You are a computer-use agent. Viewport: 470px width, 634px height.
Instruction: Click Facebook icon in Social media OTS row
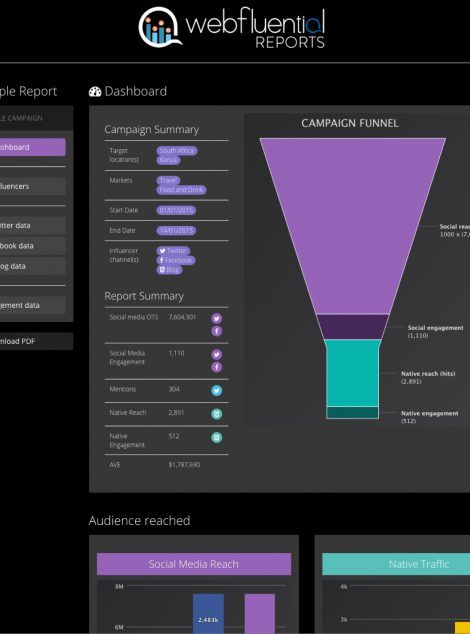(216, 331)
